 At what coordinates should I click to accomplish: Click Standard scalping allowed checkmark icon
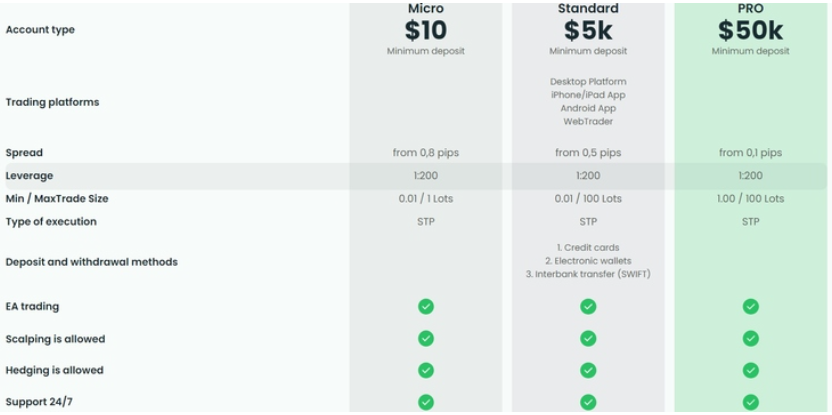(588, 339)
